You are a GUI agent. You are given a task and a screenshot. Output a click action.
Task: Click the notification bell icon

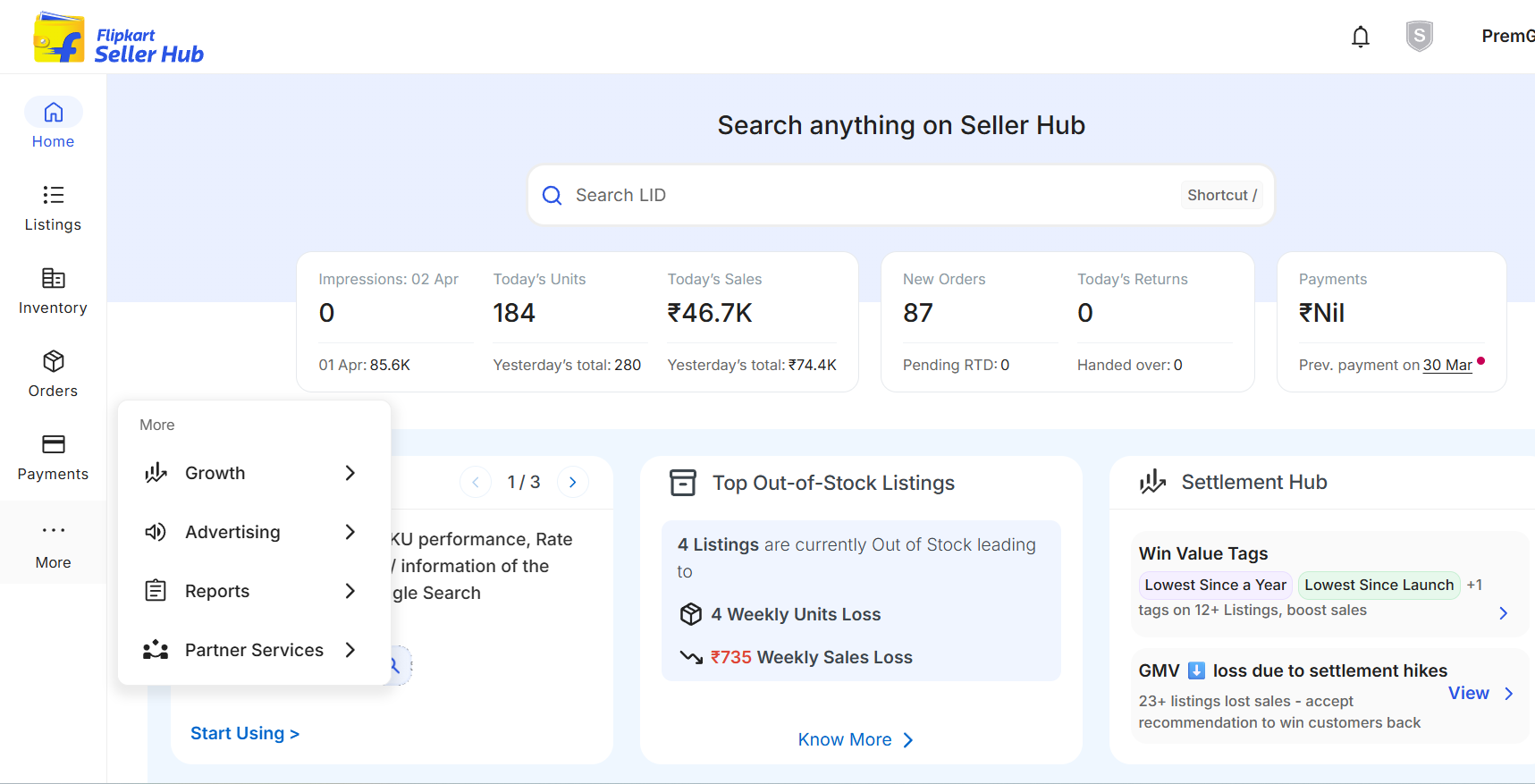point(1360,37)
